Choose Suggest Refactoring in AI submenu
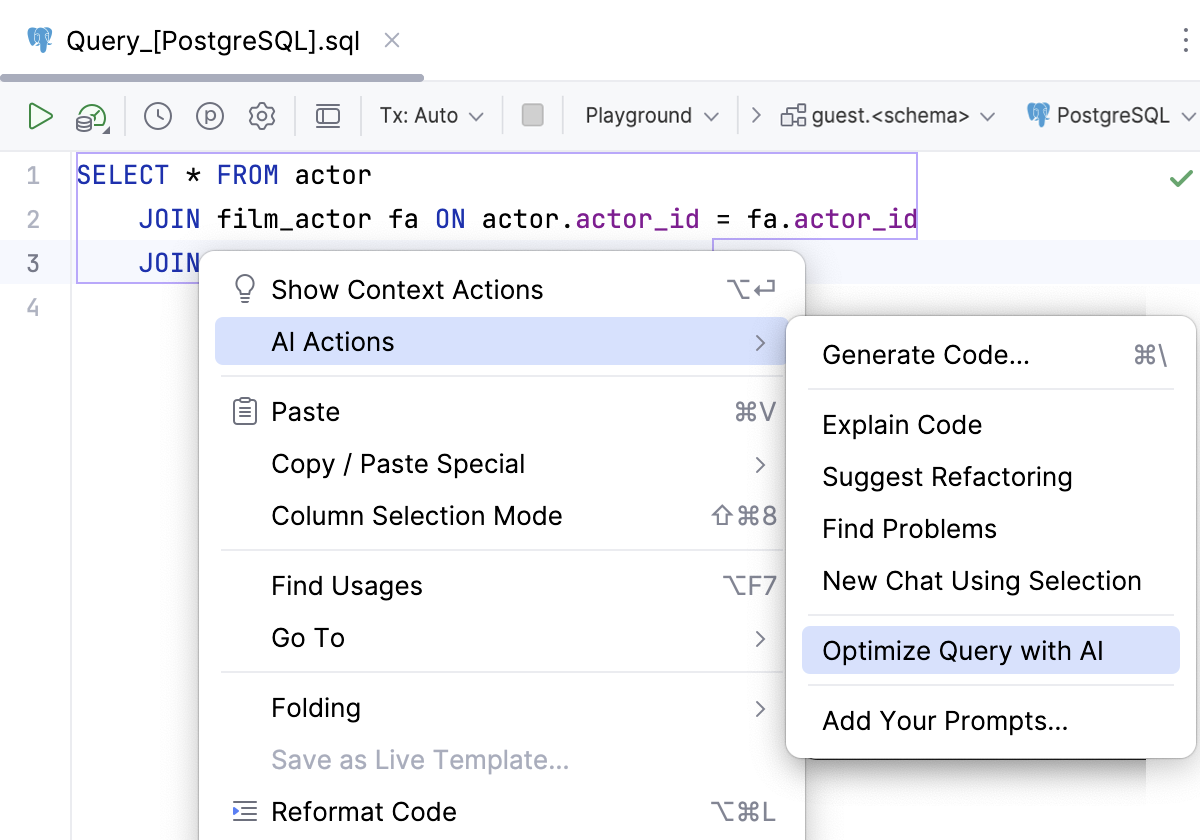The height and width of the screenshot is (840, 1200). [x=991, y=477]
